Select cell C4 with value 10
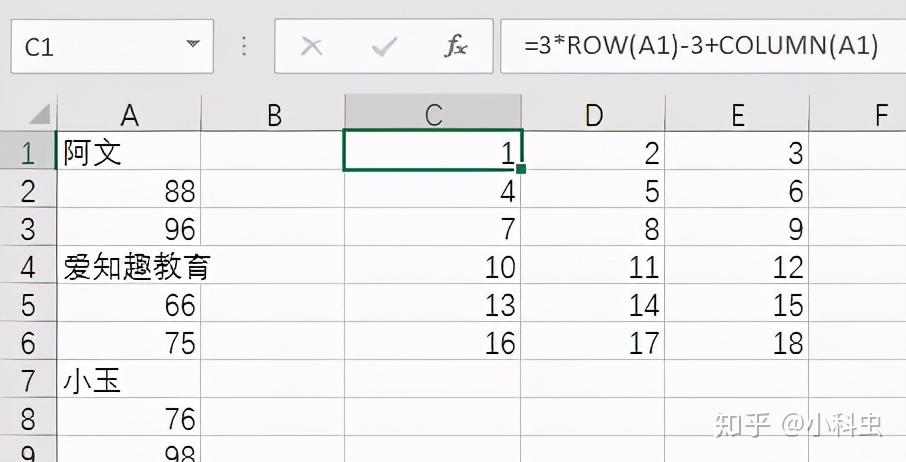The width and height of the screenshot is (906, 462). [x=433, y=265]
